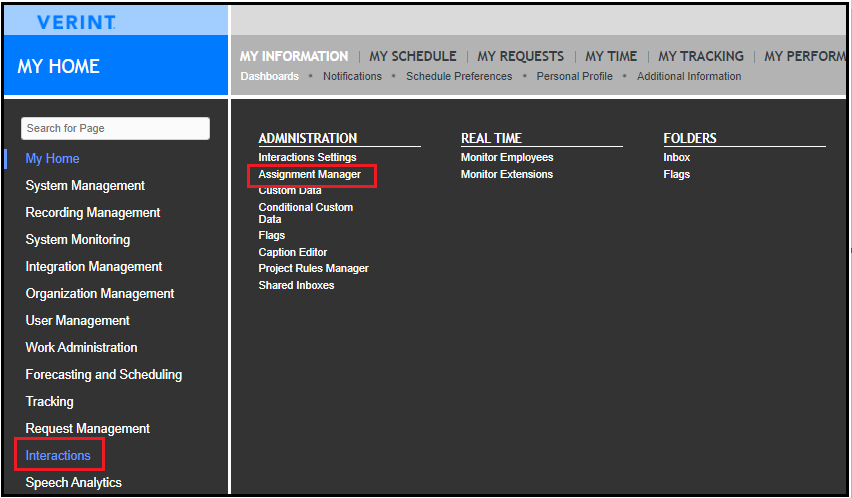Viewport: 852px width, 498px height.
Task: Open Flags under Folders
Action: tap(676, 174)
